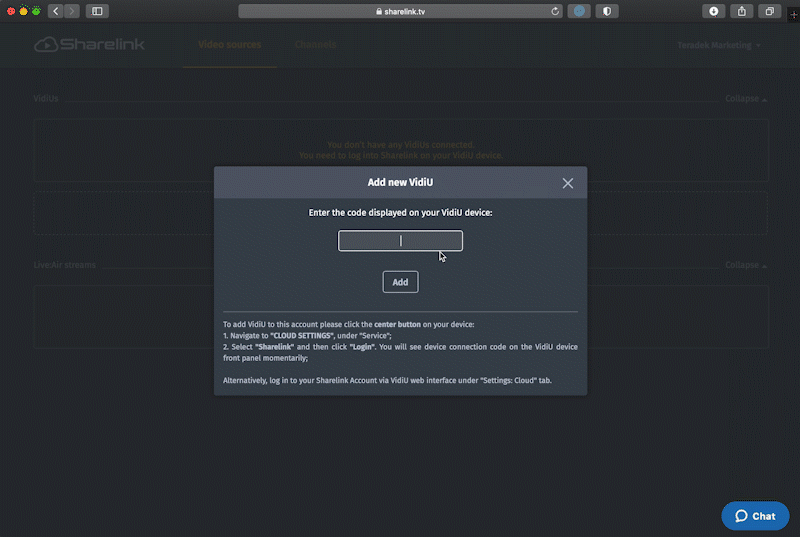This screenshot has width=800, height=537.
Task: Click the Safari share icon
Action: (742, 11)
